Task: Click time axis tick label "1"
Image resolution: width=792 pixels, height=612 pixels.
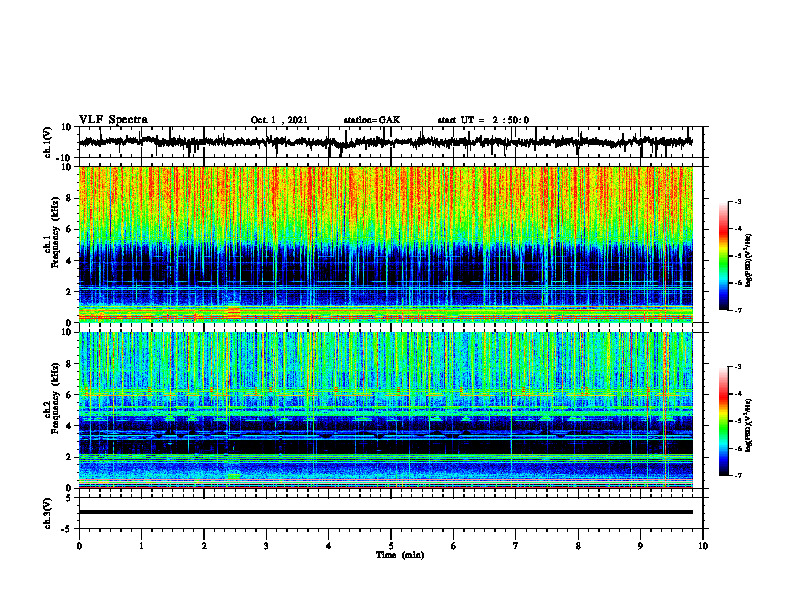Action: coord(141,546)
